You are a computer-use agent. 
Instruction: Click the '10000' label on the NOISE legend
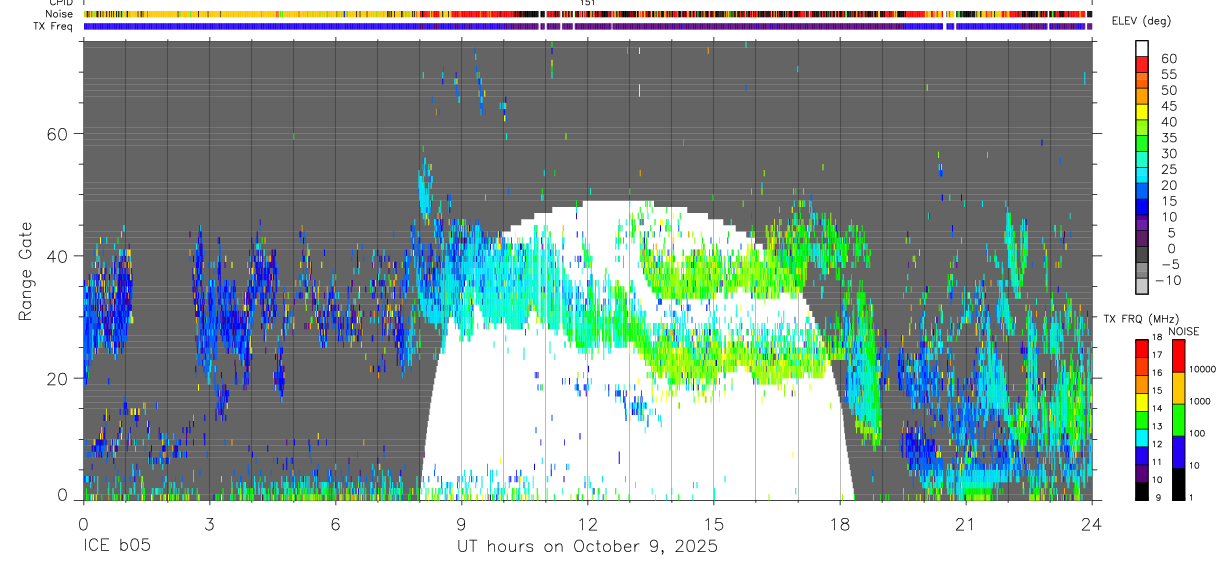pos(1201,369)
